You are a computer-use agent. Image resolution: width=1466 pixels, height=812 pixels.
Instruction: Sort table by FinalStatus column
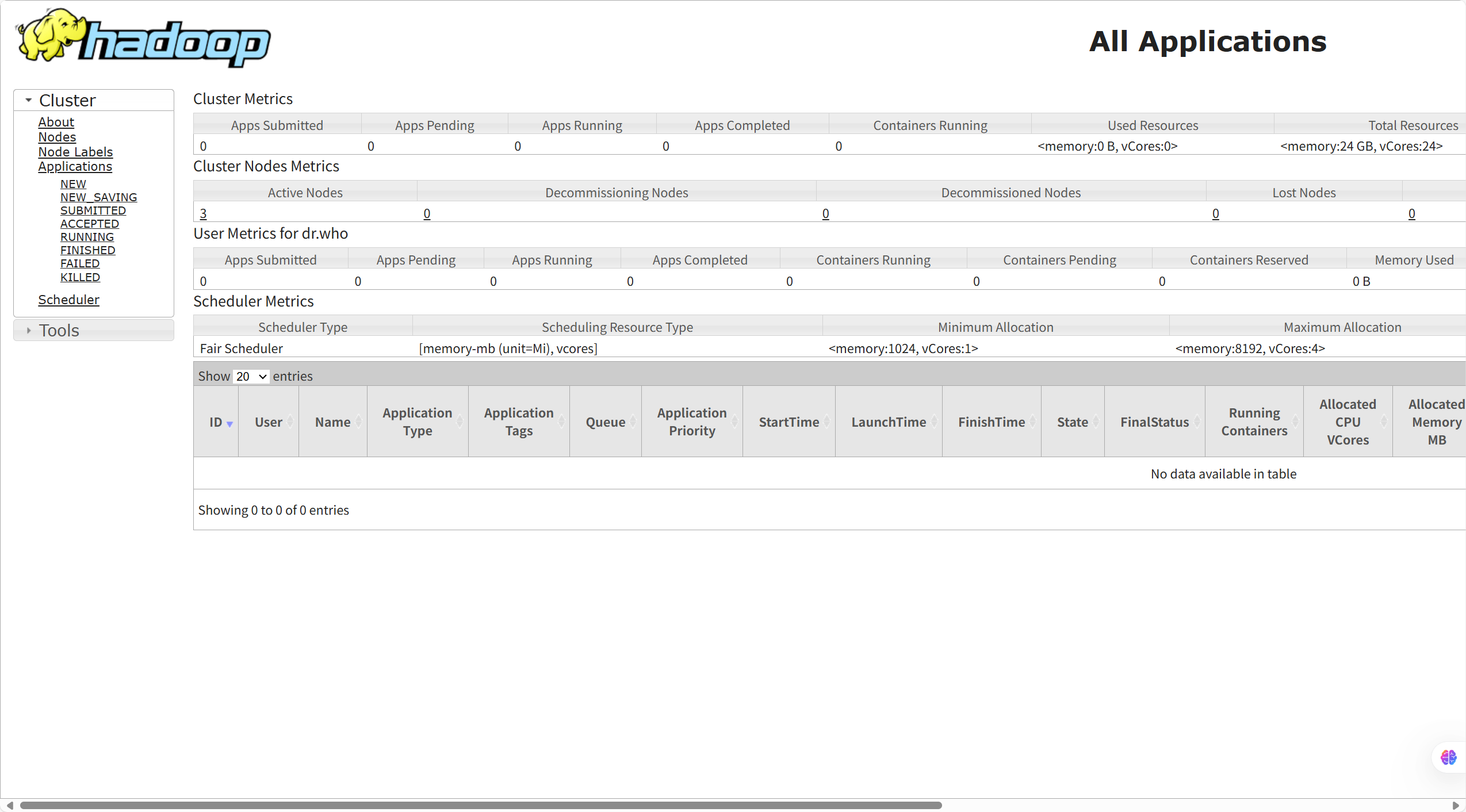(x=1154, y=422)
